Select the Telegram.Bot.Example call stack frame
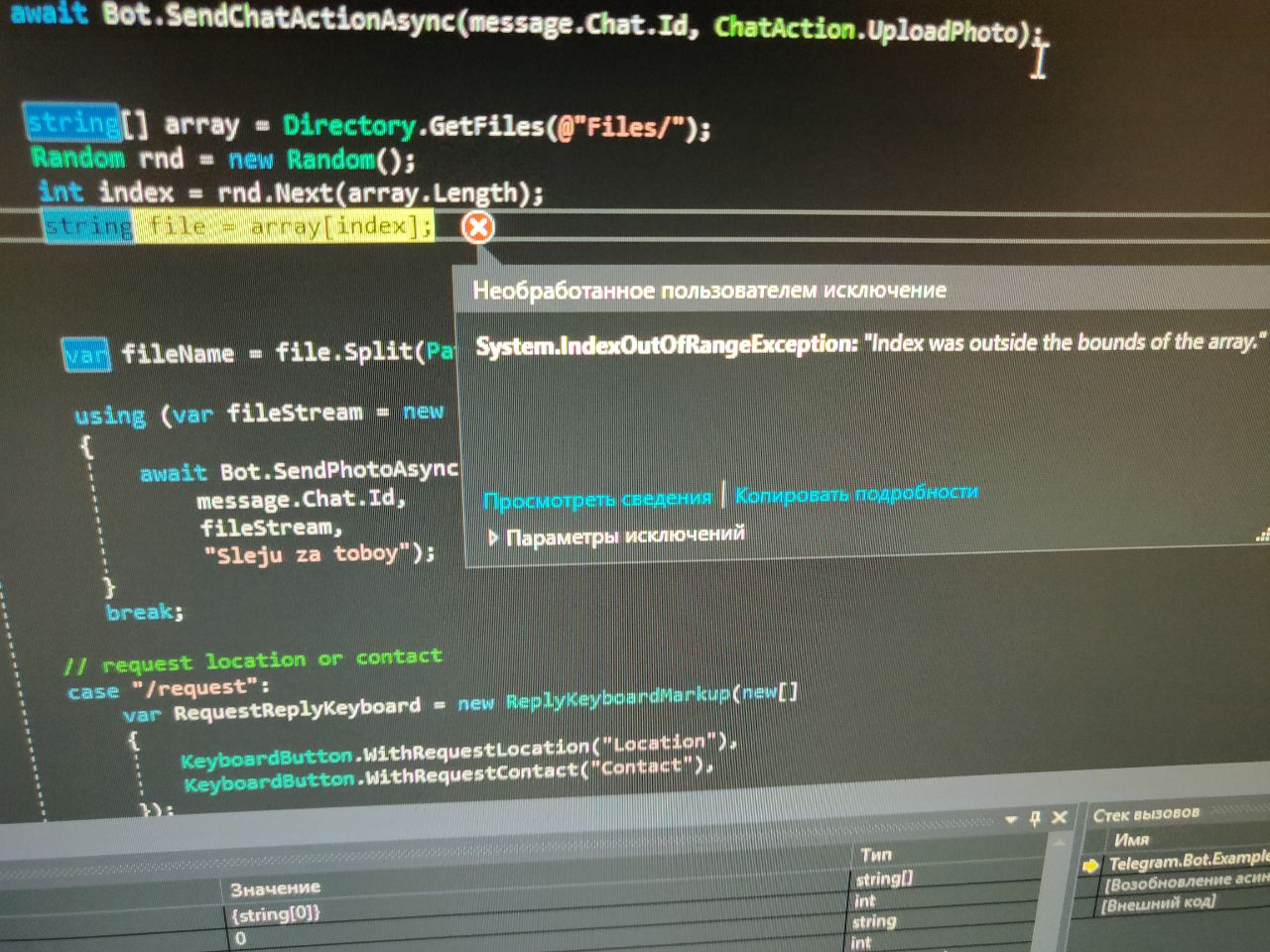This screenshot has height=952, width=1270. pos(1189,860)
